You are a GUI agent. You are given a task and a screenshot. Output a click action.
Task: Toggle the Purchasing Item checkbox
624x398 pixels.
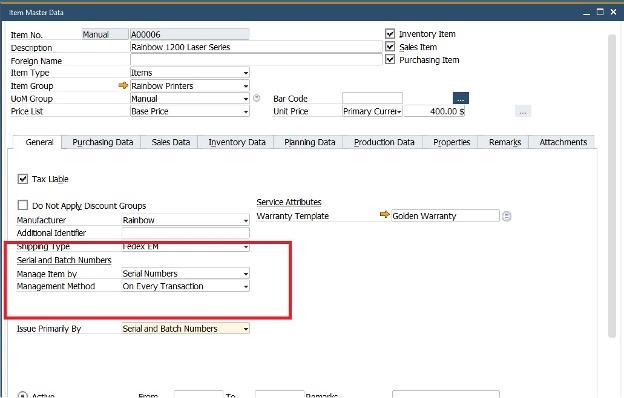click(x=390, y=60)
